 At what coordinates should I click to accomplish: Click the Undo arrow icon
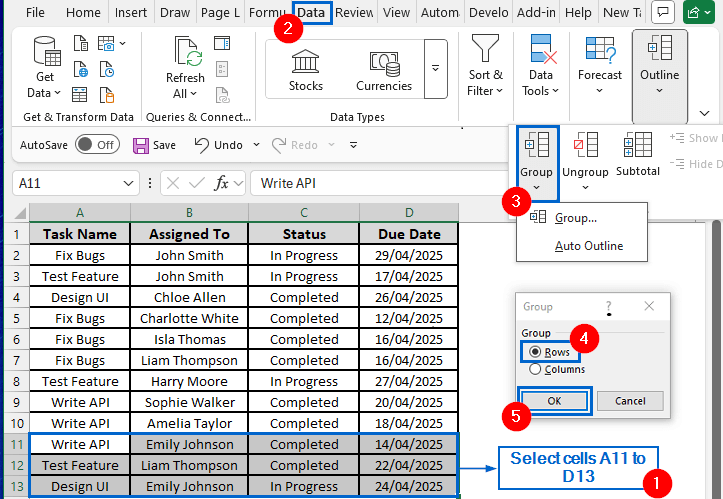click(201, 145)
